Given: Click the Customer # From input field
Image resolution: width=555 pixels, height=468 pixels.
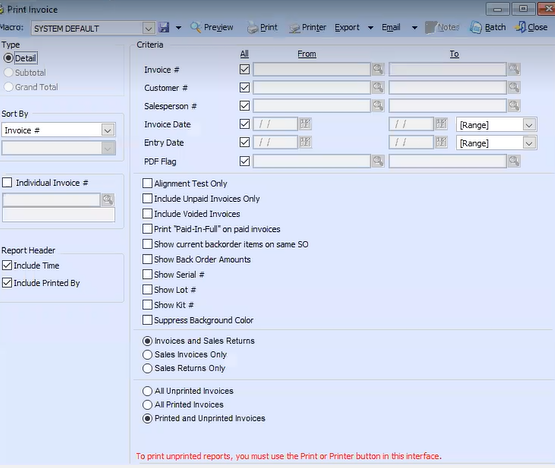Looking at the screenshot, I should tap(311, 87).
